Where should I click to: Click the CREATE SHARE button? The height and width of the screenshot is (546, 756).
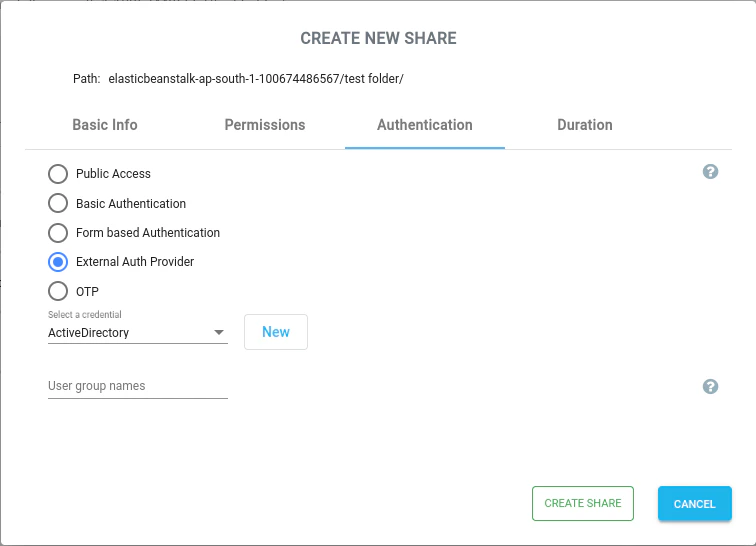pos(582,503)
